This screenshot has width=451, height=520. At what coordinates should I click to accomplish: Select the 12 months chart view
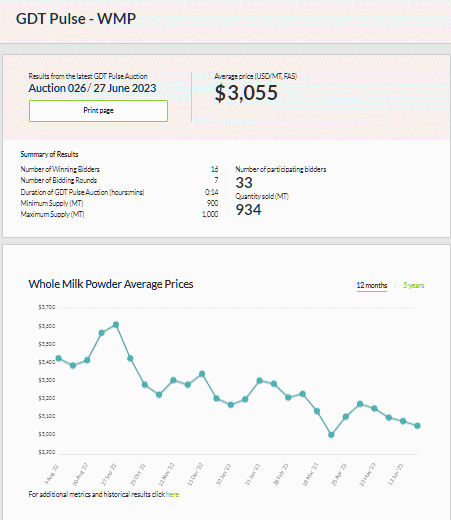(x=372, y=285)
